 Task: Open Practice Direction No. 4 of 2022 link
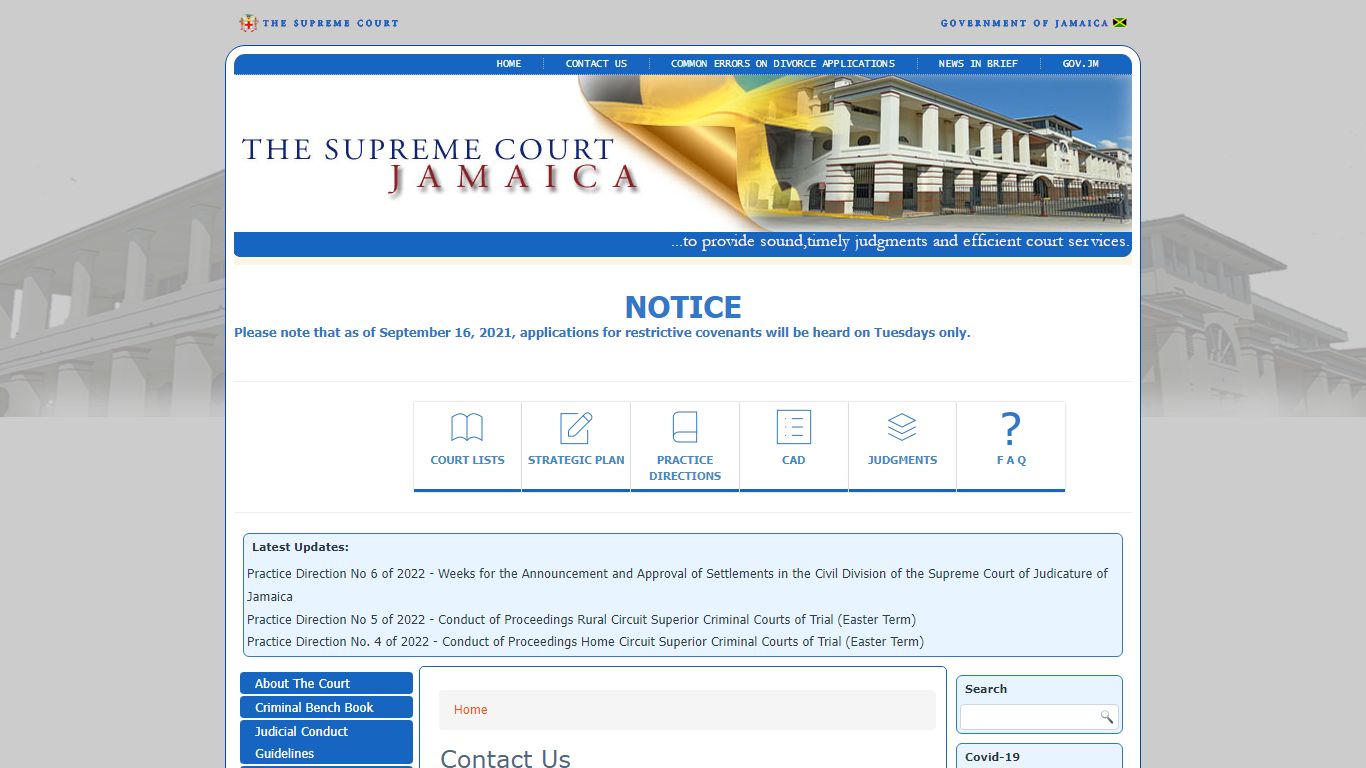(x=585, y=641)
